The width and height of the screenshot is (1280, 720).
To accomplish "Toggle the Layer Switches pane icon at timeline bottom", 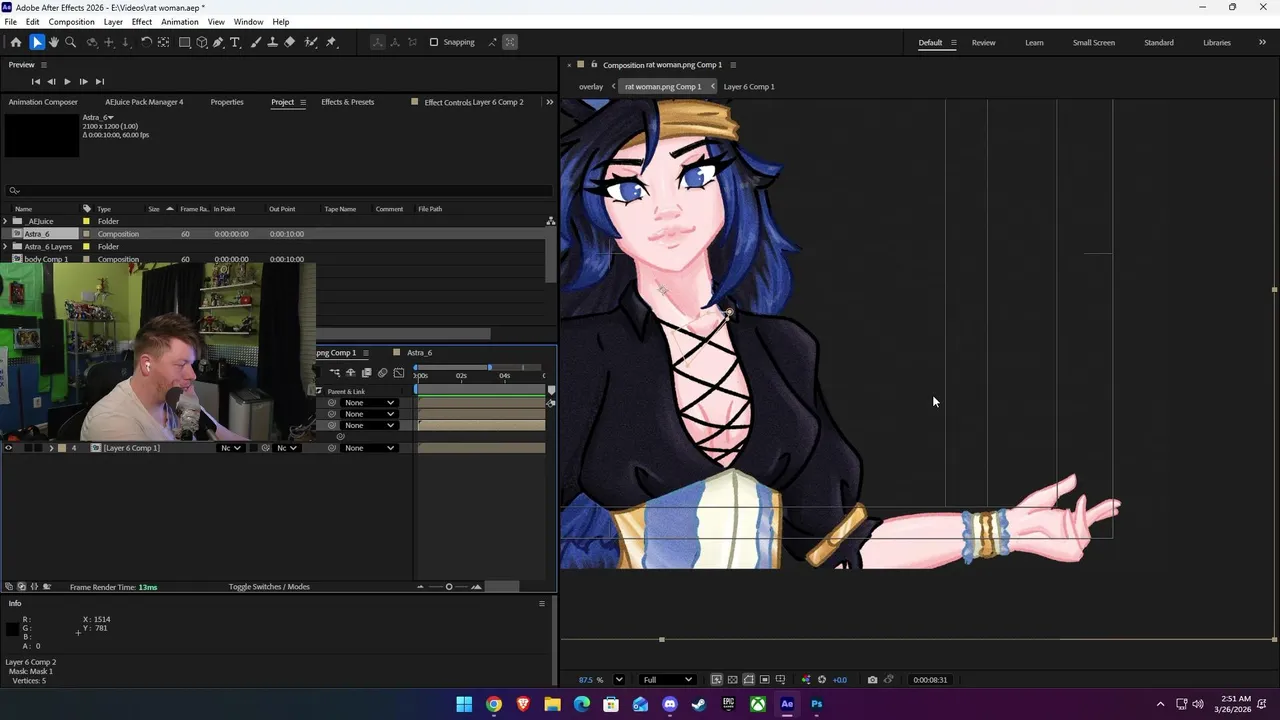I will pos(9,587).
